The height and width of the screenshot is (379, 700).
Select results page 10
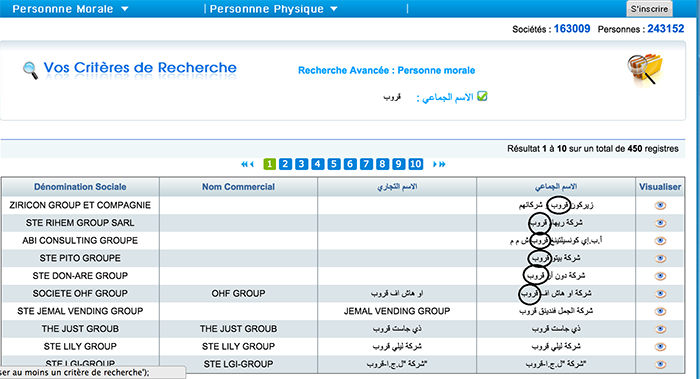tap(416, 164)
